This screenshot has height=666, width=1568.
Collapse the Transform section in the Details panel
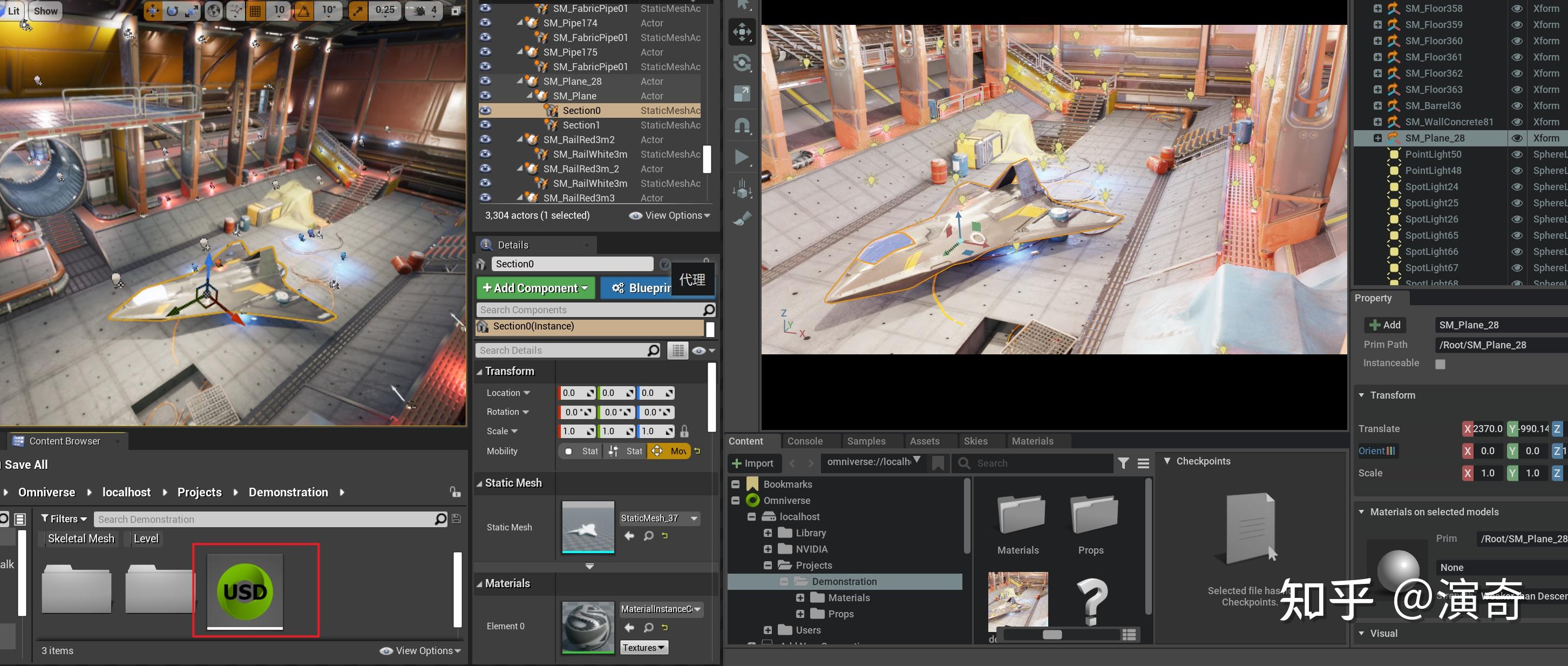tap(480, 371)
